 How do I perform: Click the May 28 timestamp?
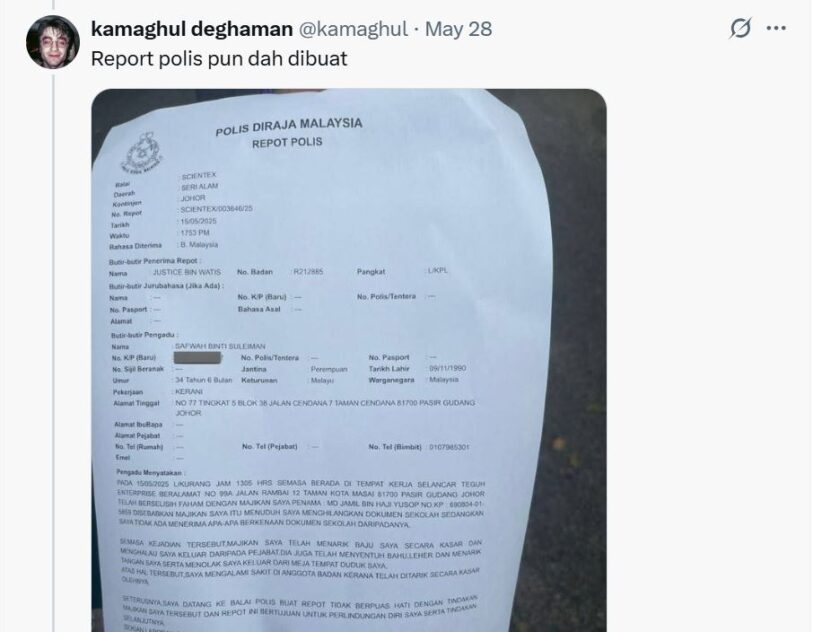pos(458,29)
